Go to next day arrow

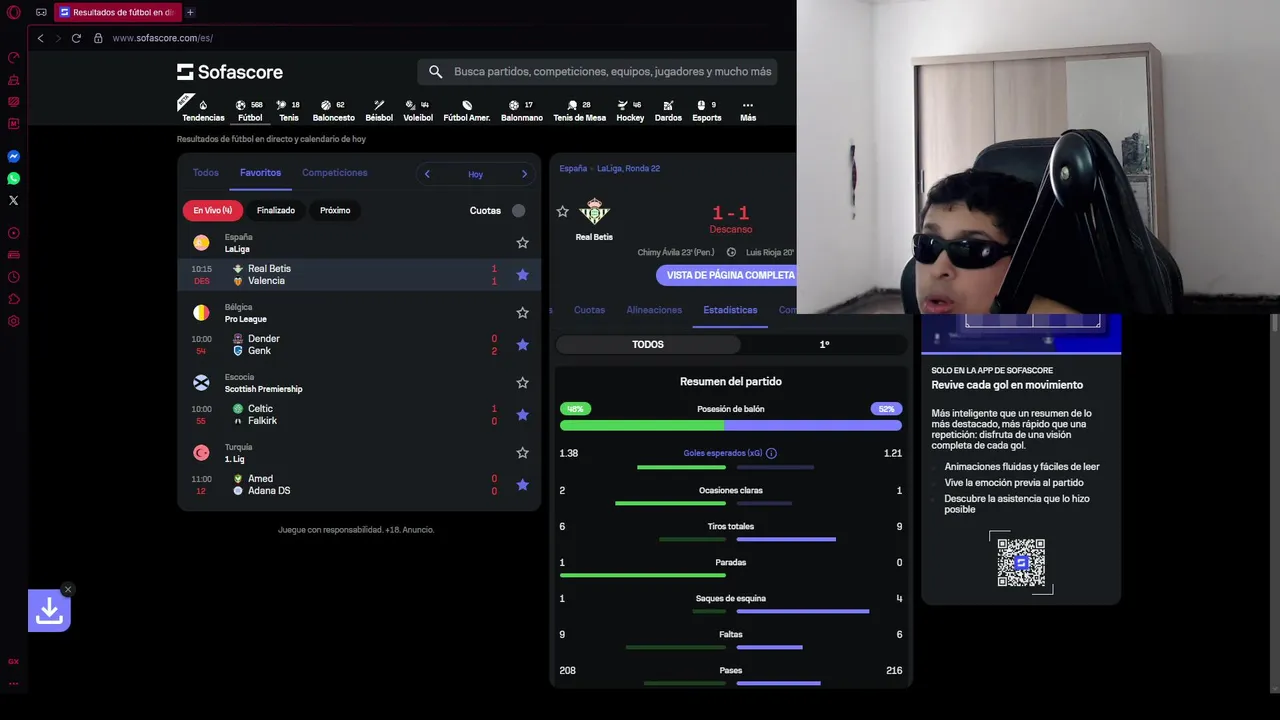coord(524,174)
